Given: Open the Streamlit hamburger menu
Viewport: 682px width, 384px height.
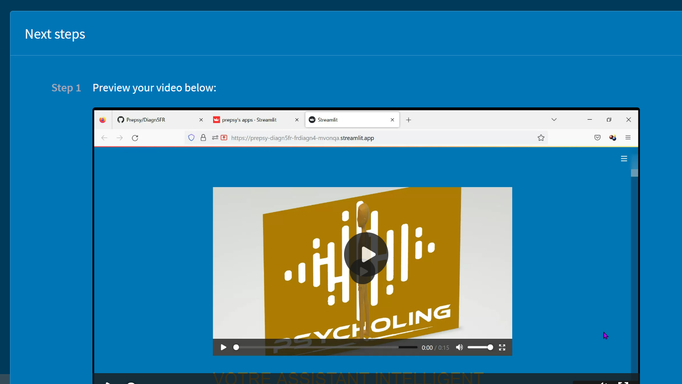Looking at the screenshot, I should coord(624,159).
